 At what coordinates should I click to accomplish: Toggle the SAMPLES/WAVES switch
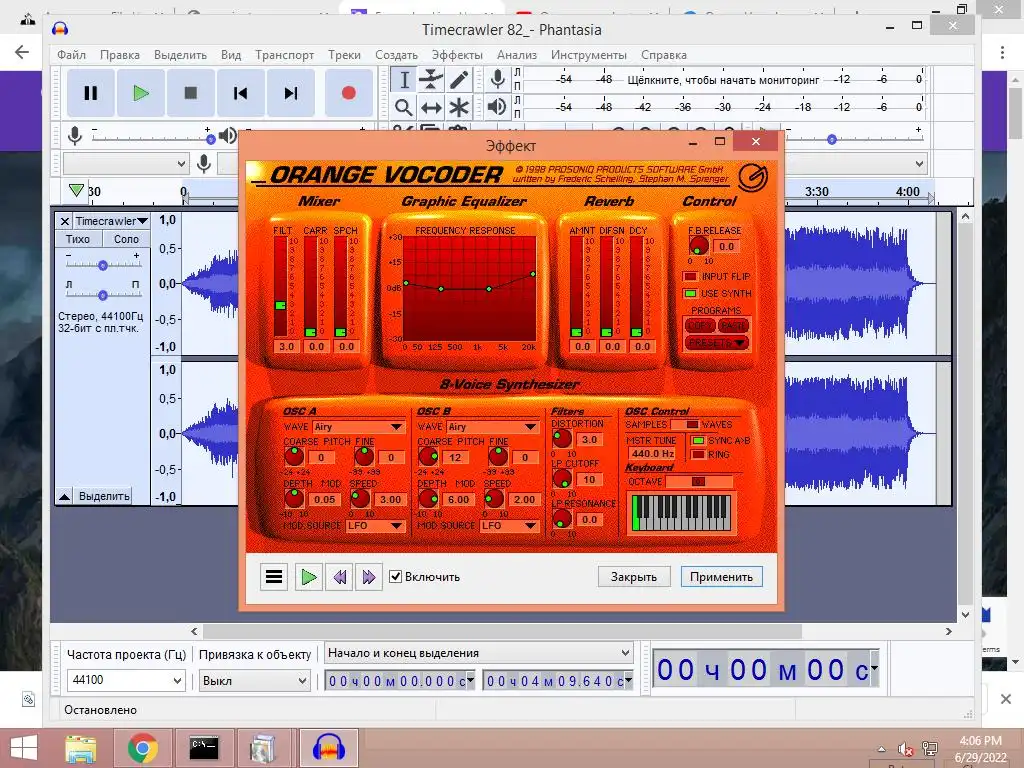coord(685,424)
